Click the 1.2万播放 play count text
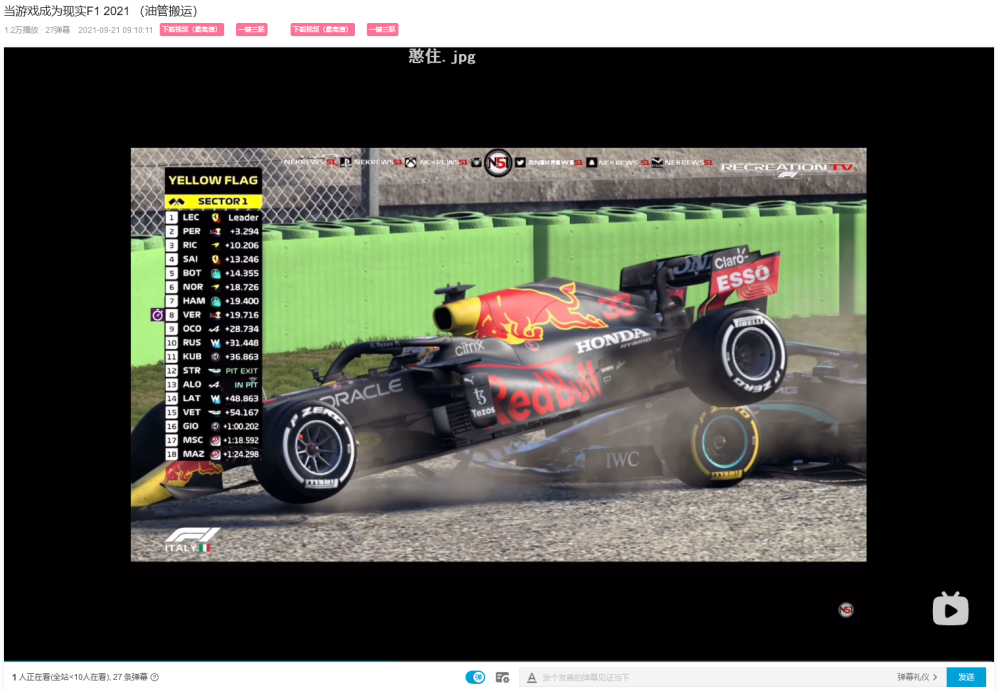 tap(21, 30)
